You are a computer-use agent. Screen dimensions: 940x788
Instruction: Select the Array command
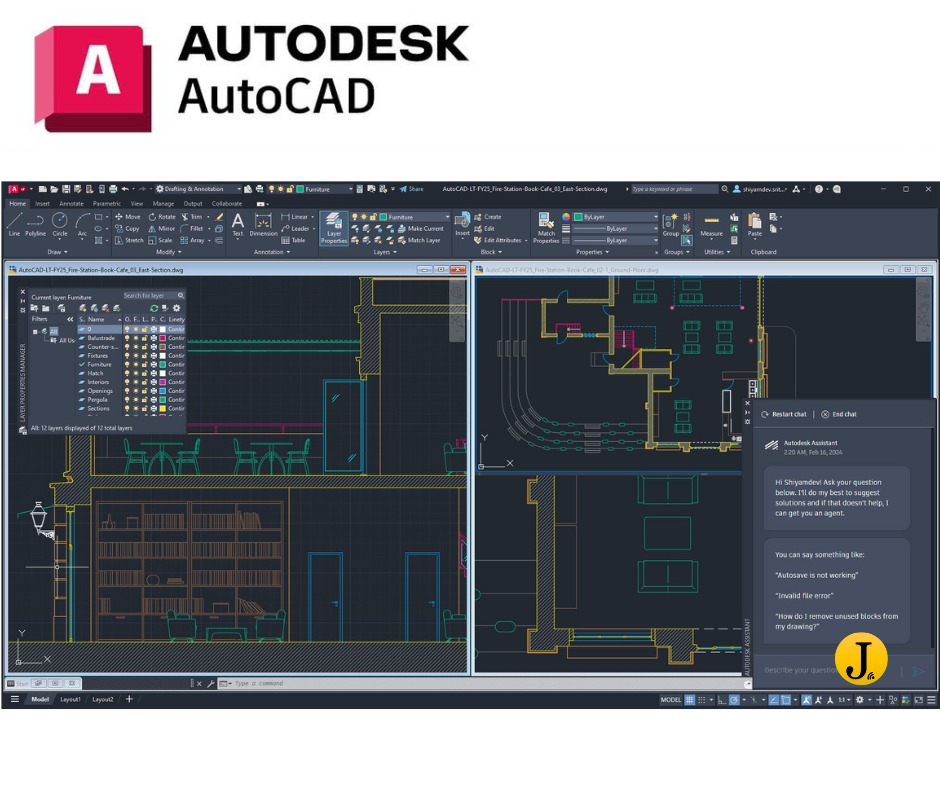[x=192, y=240]
